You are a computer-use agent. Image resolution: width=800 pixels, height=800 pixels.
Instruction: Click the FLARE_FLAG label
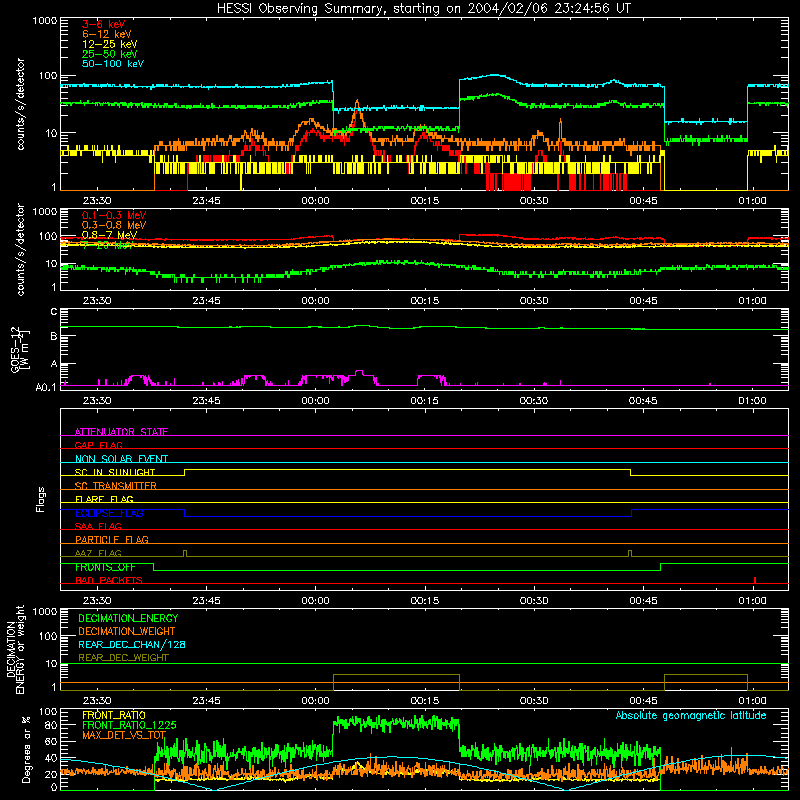click(104, 499)
